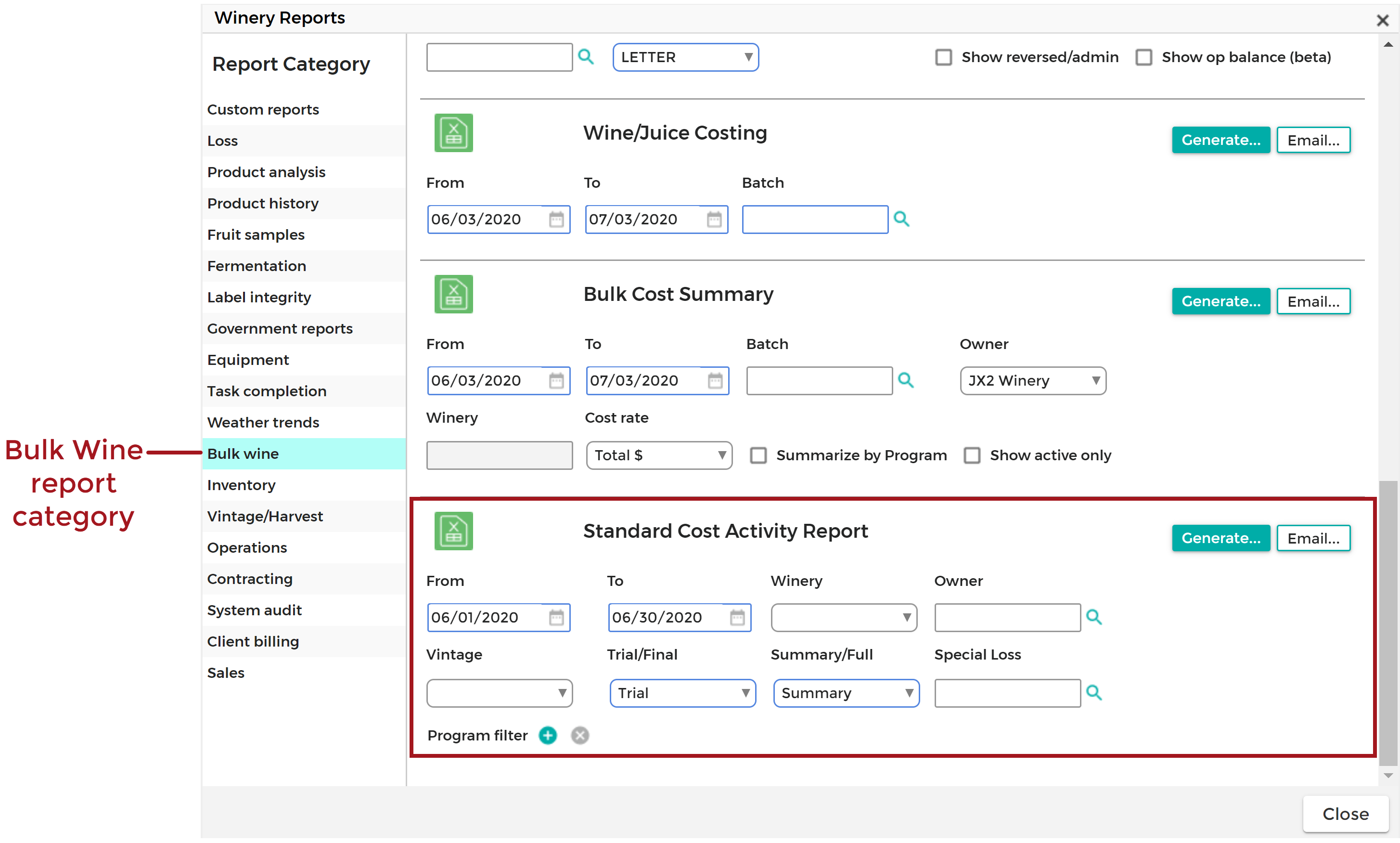Click the Standard Cost Activity Owner input field

(x=1008, y=618)
